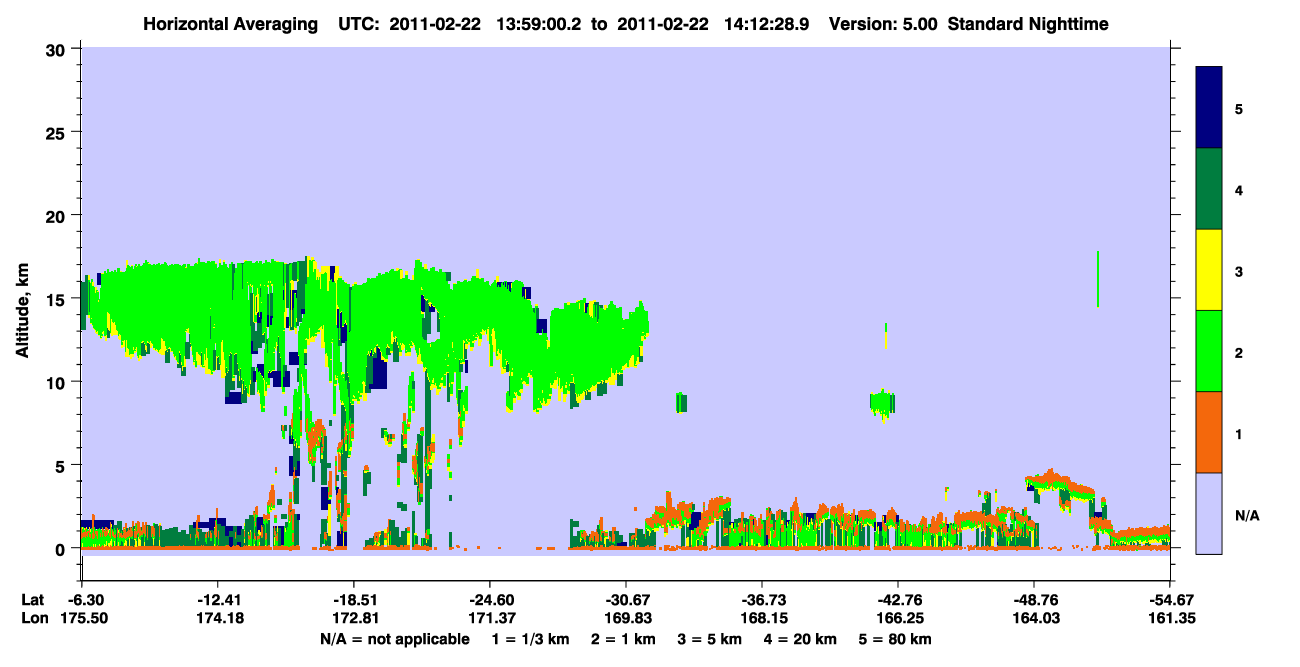Screen dimensions: 1300x667
Task: Click the bright green colorbar segment labeled 2
Action: (x=1209, y=351)
